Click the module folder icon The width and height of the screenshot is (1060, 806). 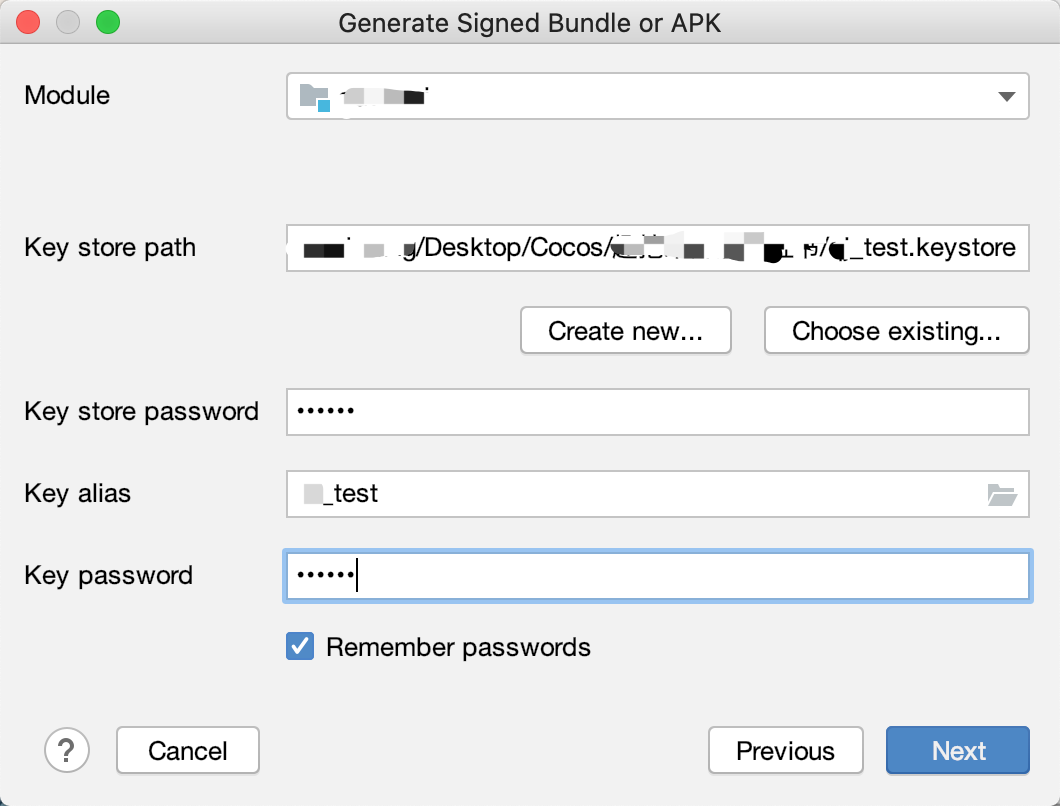pyautogui.click(x=314, y=97)
